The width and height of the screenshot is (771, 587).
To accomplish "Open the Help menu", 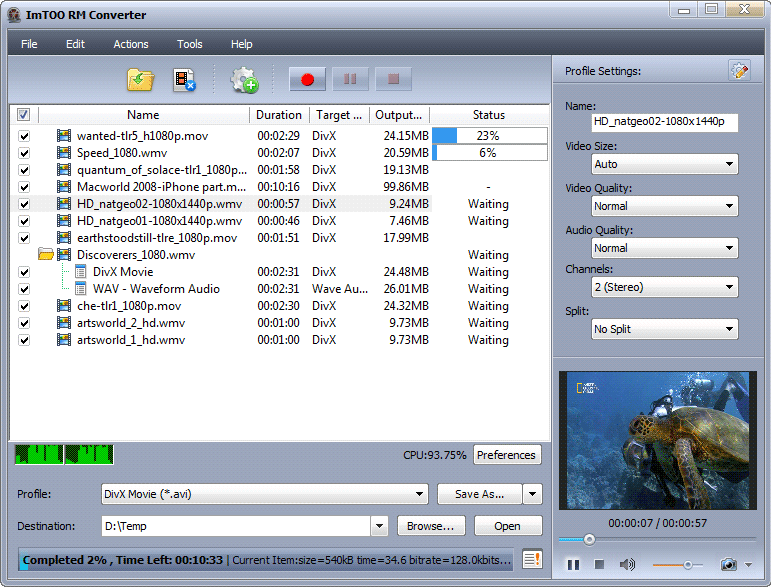I will [241, 44].
